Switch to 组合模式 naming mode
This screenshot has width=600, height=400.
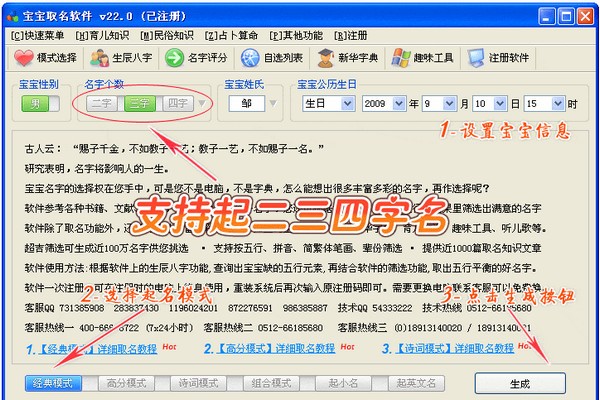(x=271, y=383)
